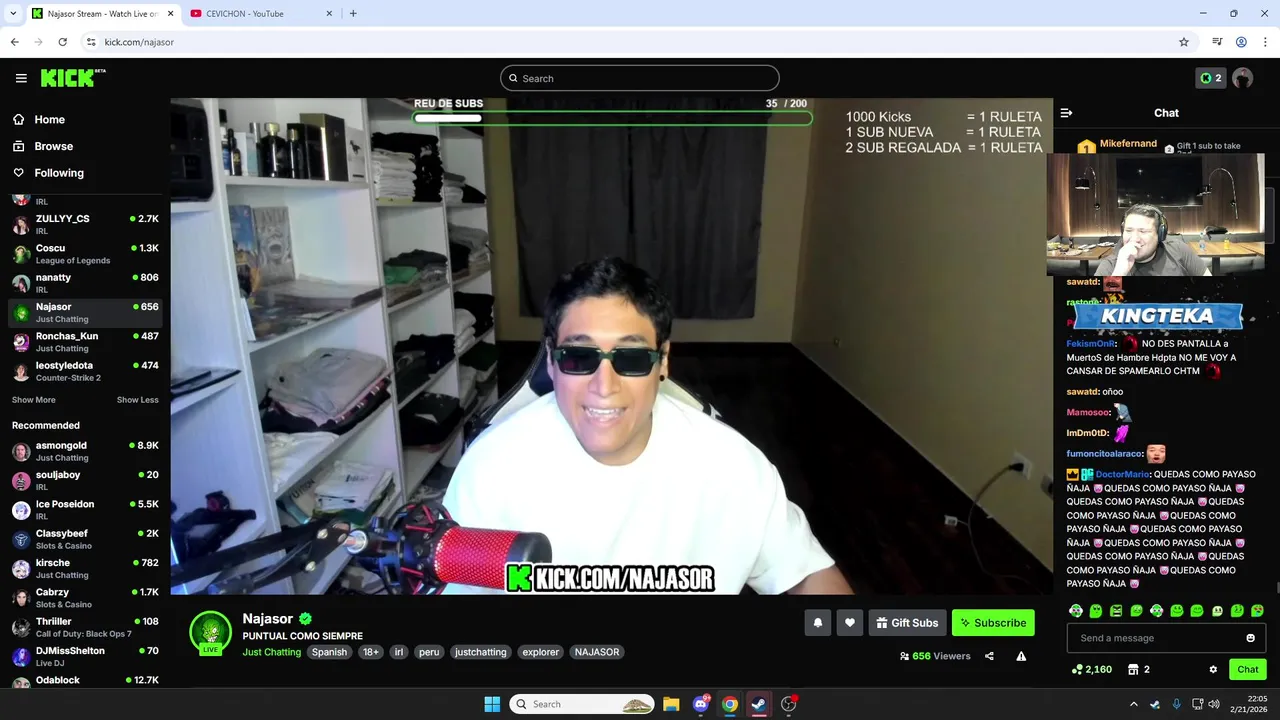Open Odablock recommended channel

85,681
